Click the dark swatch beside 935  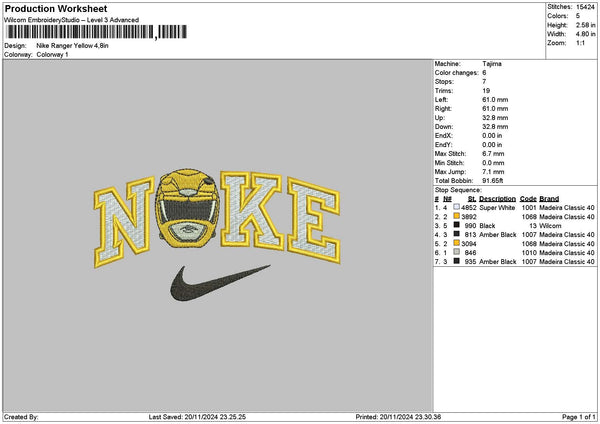(x=457, y=261)
